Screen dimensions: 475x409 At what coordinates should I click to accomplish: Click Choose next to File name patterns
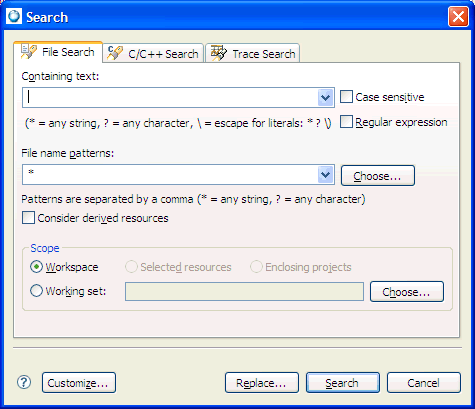378,175
